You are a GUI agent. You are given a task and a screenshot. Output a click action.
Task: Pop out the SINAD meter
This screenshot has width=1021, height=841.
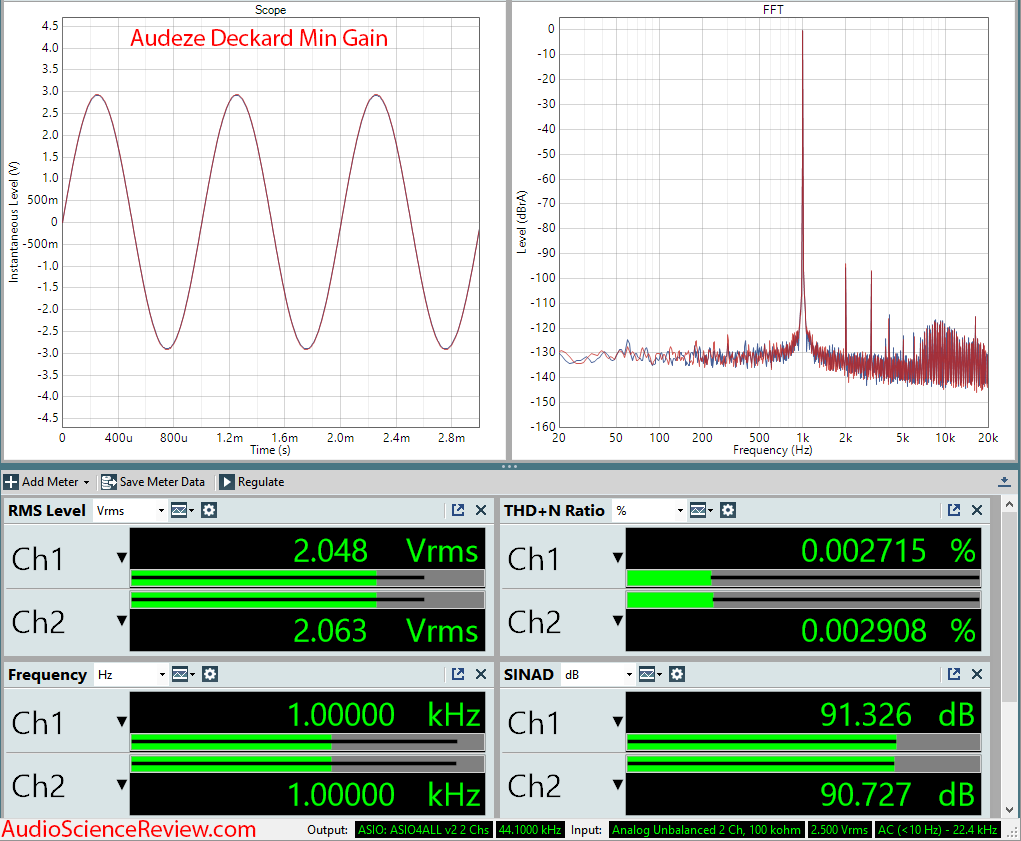[x=954, y=675]
